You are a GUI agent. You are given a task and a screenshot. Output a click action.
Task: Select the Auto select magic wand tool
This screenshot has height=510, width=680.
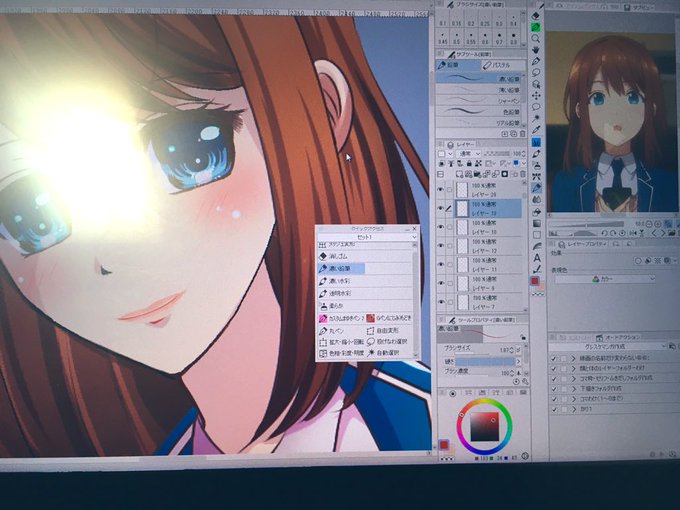[536, 118]
